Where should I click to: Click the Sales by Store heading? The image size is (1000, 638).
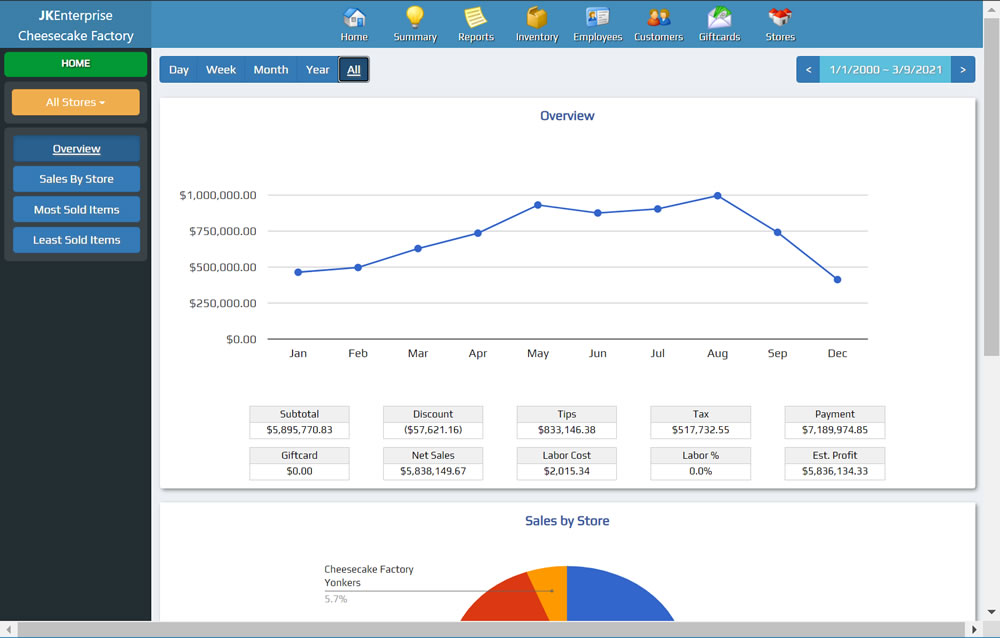pyautogui.click(x=567, y=521)
